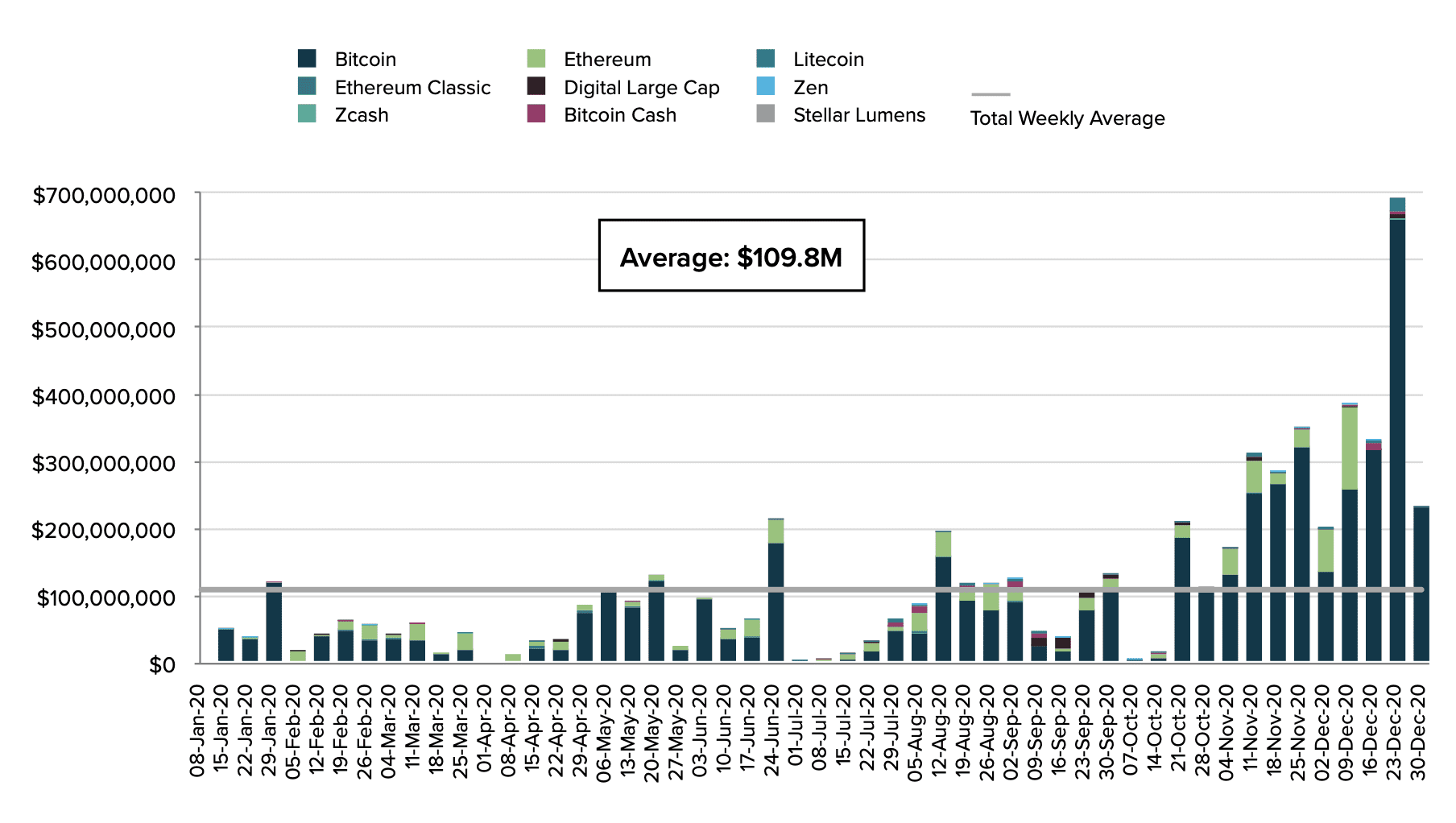The image size is (1456, 823).
Task: Click the Zen legend color swatch
Action: point(766,86)
